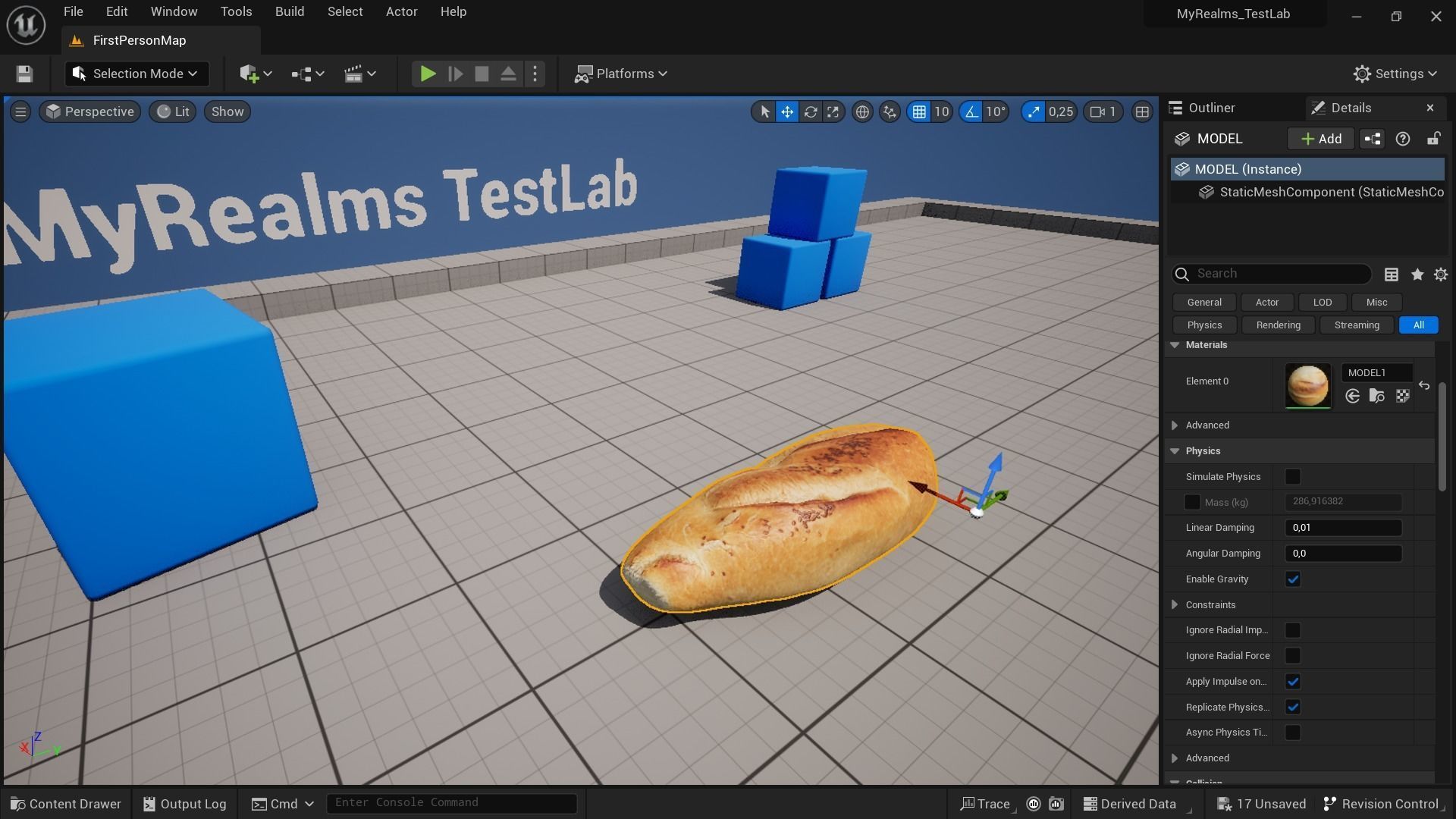Open Blueprint edit icon beside Add

(x=1373, y=139)
